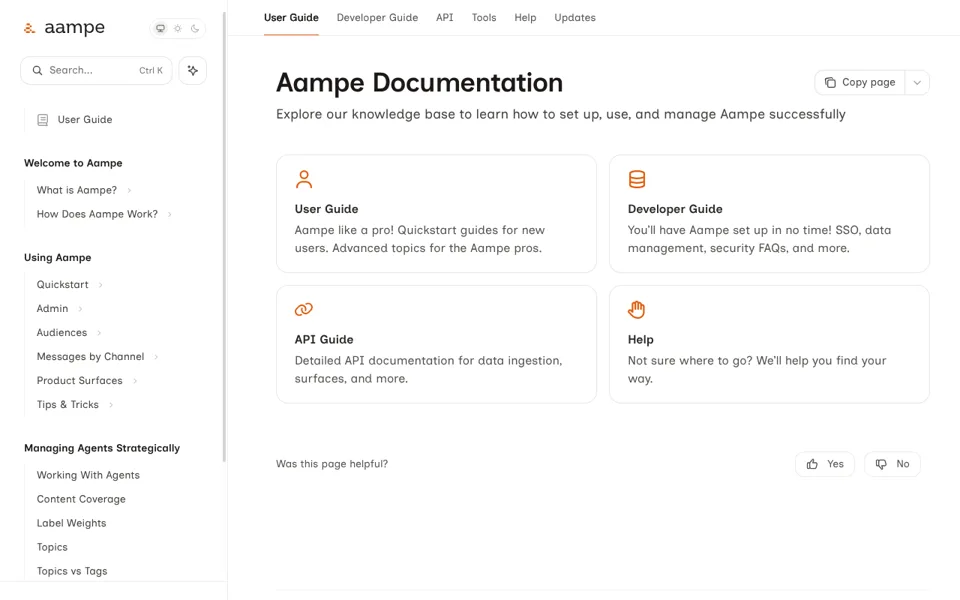
Task: Expand the Admin section chevron
Action: coord(80,309)
